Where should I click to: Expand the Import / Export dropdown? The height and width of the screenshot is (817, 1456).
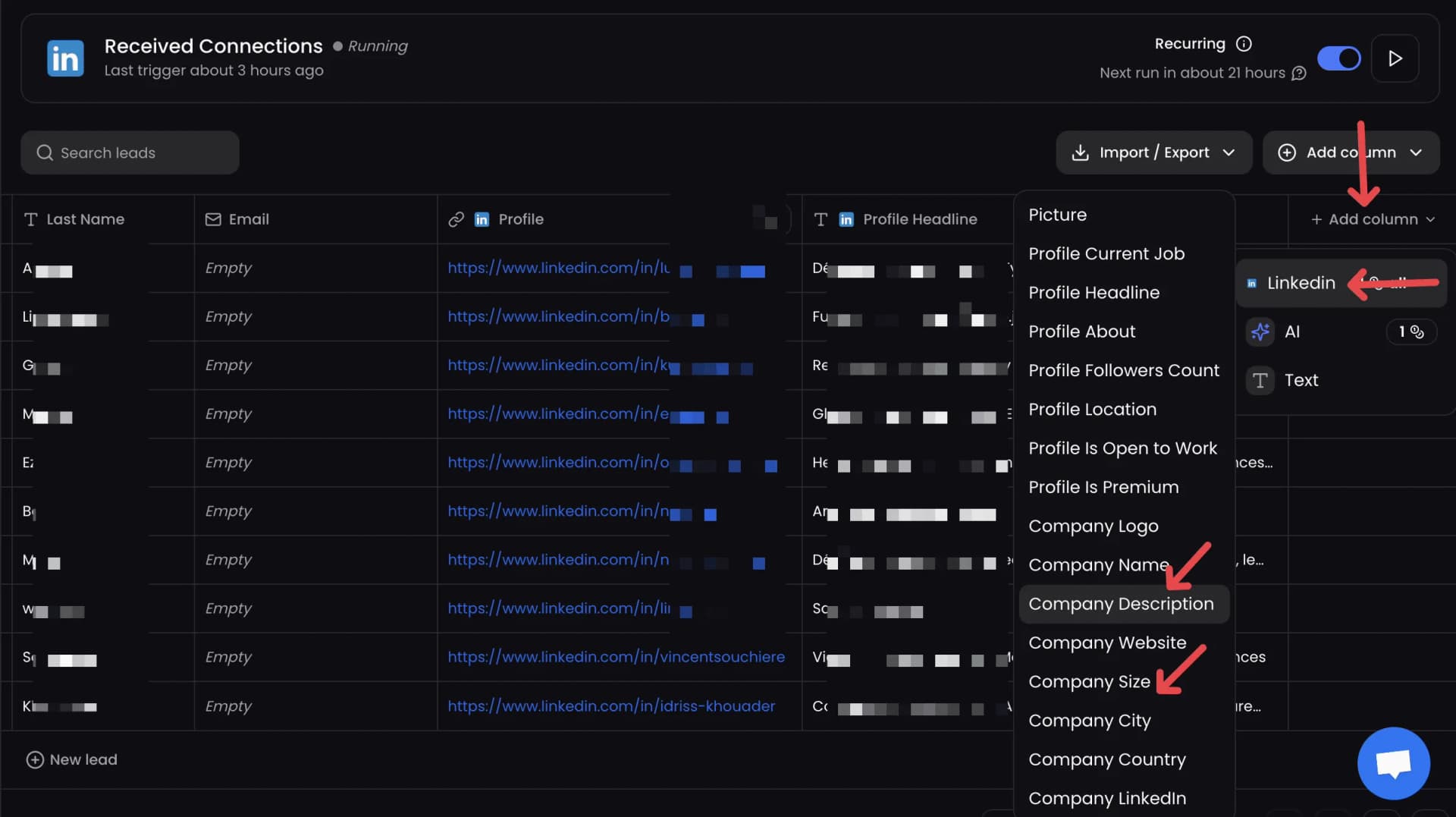(1153, 152)
